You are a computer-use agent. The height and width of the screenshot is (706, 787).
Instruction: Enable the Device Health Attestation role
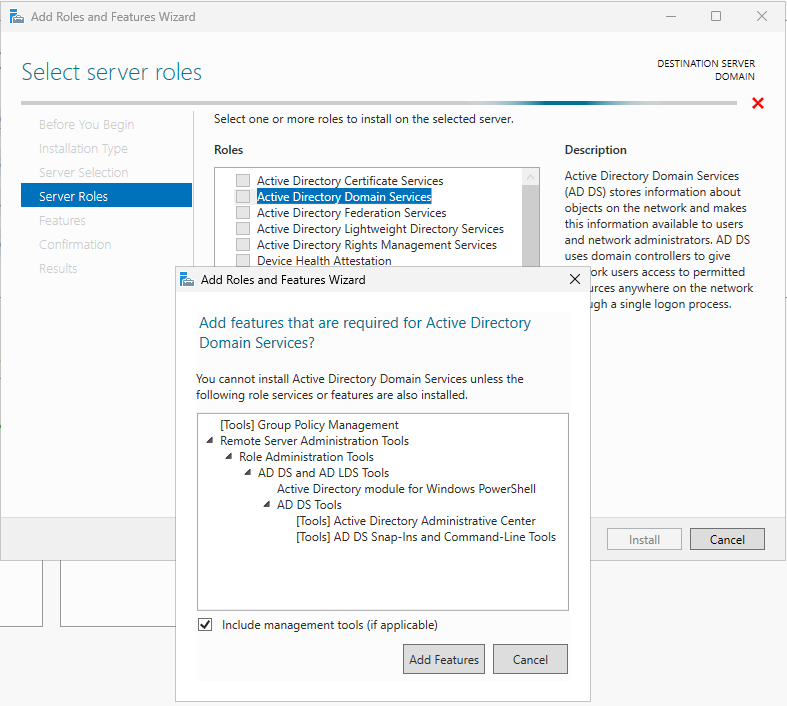(243, 261)
